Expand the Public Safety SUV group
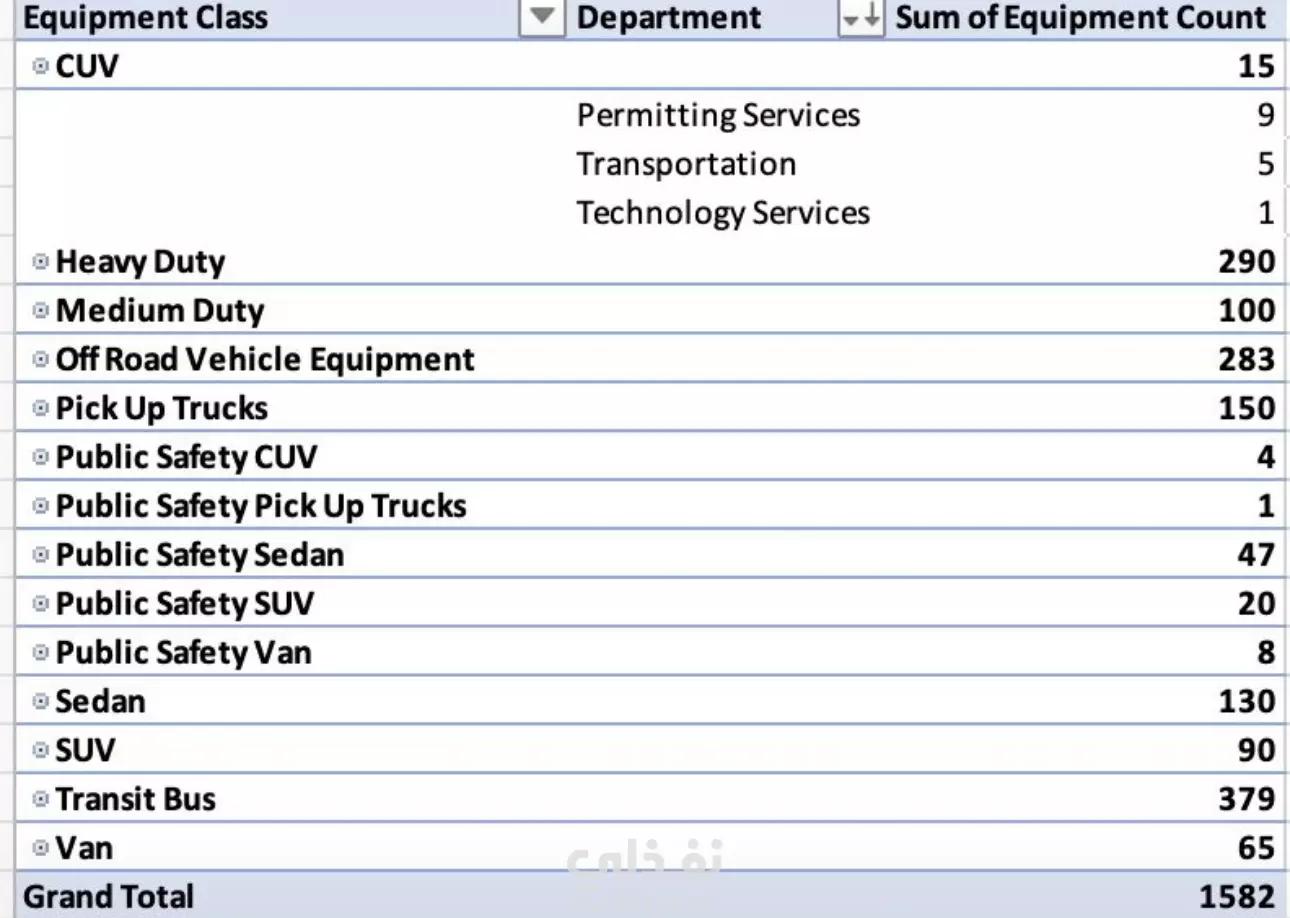 (40, 604)
